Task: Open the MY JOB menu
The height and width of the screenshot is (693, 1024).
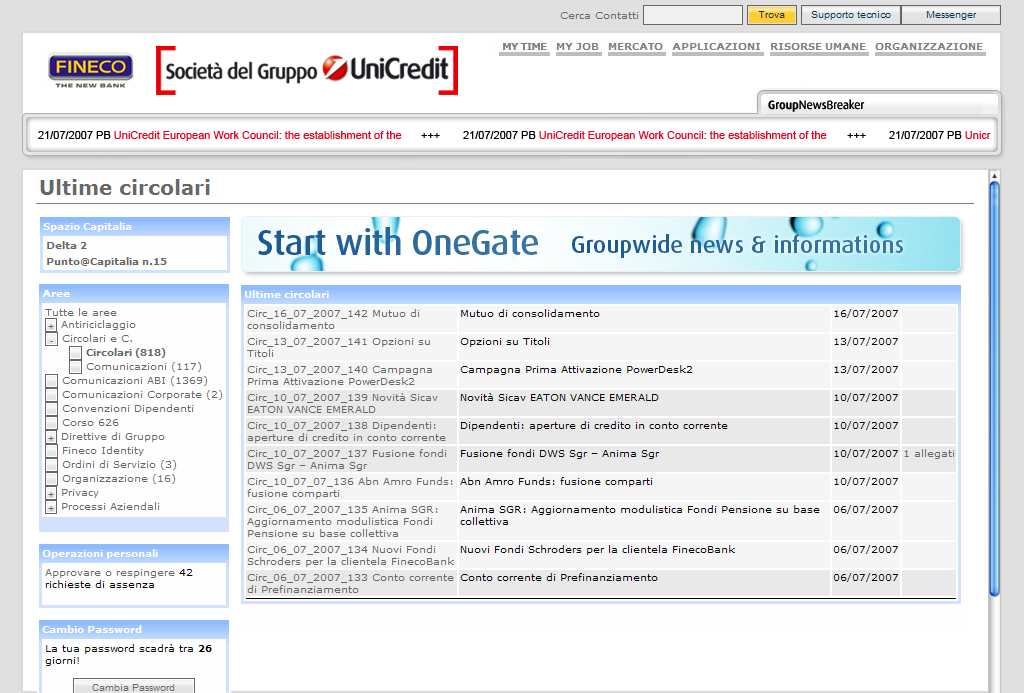Action: point(577,47)
